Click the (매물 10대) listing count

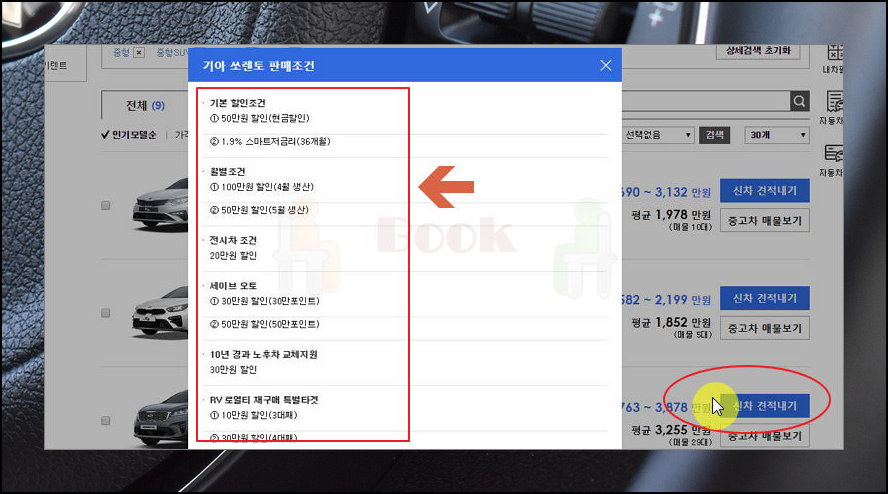click(690, 227)
